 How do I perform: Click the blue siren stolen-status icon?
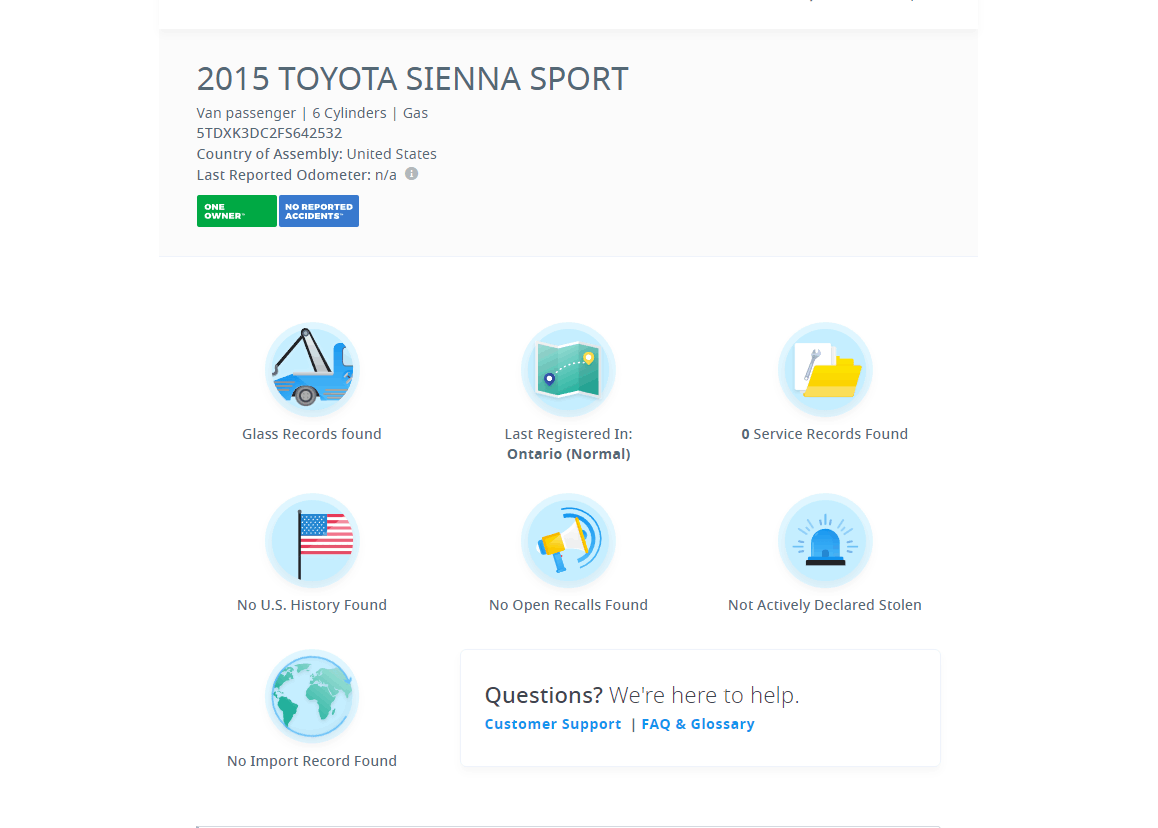(825, 540)
